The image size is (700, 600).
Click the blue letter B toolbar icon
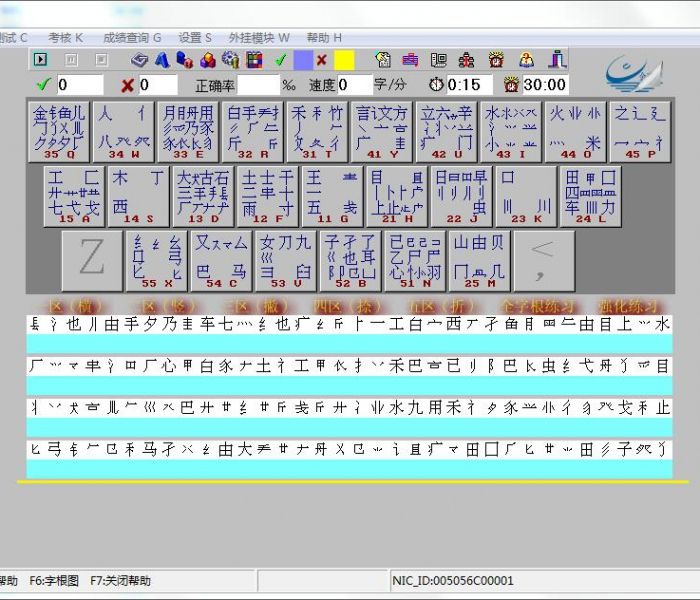[x=184, y=60]
